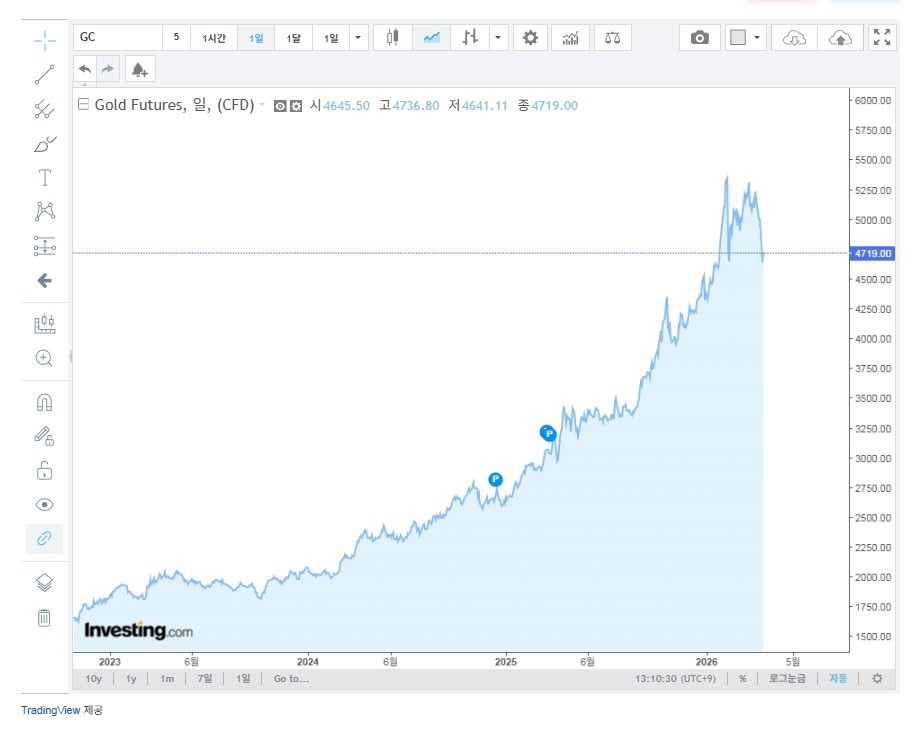Switch to bar chart style
917x733 pixels.
point(470,37)
